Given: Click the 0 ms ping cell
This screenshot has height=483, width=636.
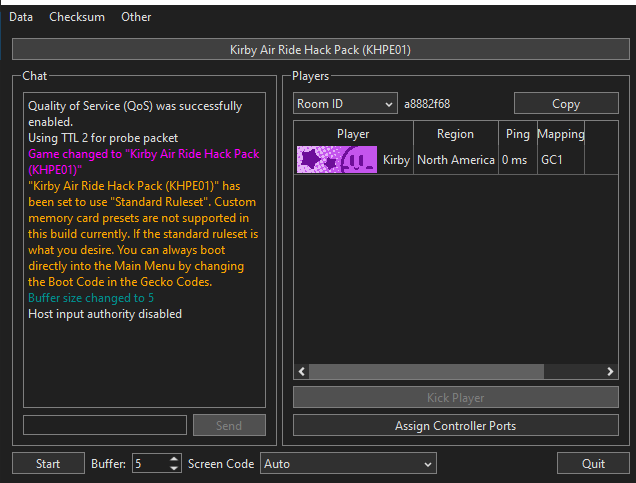Looking at the screenshot, I should (x=518, y=160).
